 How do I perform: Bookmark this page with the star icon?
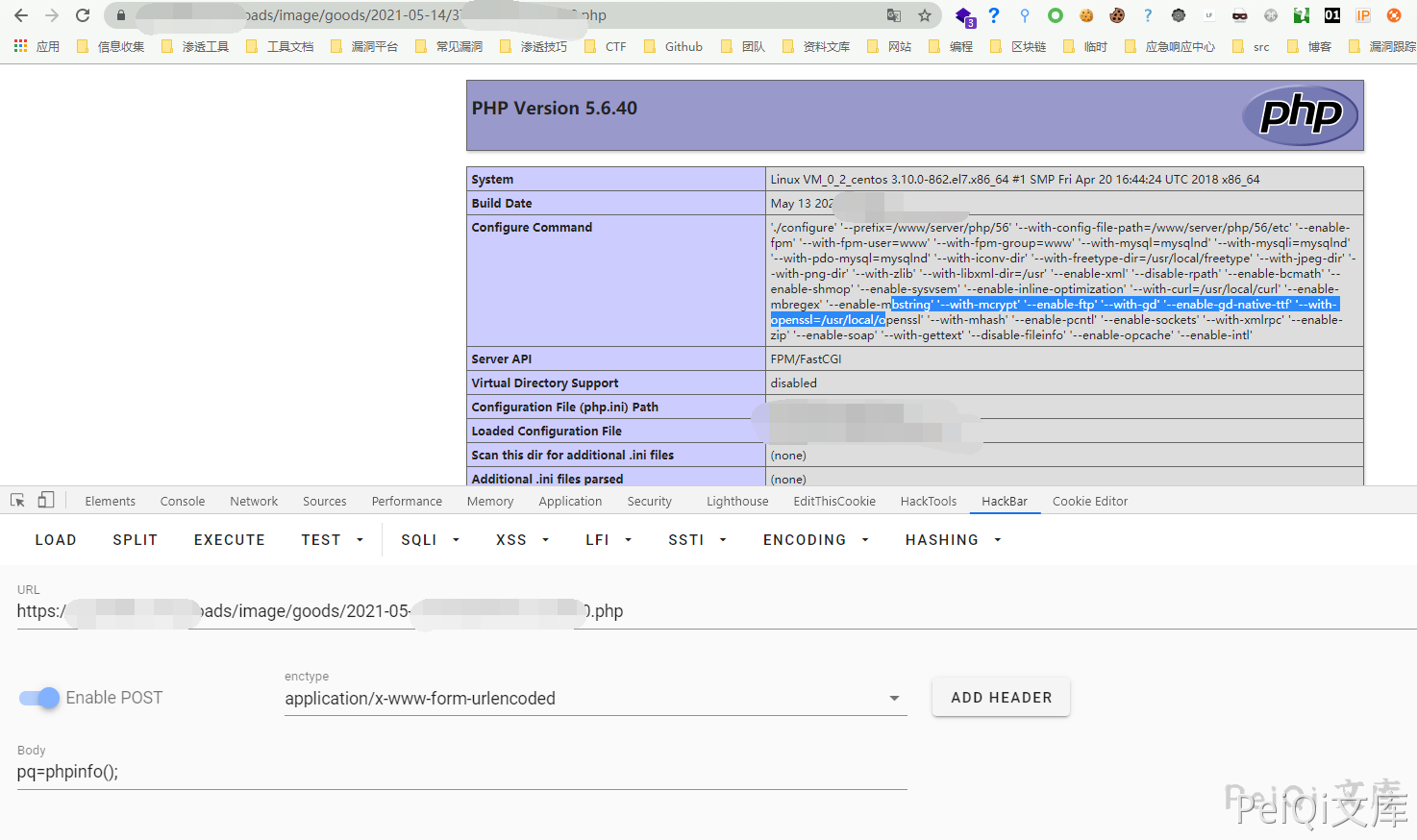click(x=925, y=15)
